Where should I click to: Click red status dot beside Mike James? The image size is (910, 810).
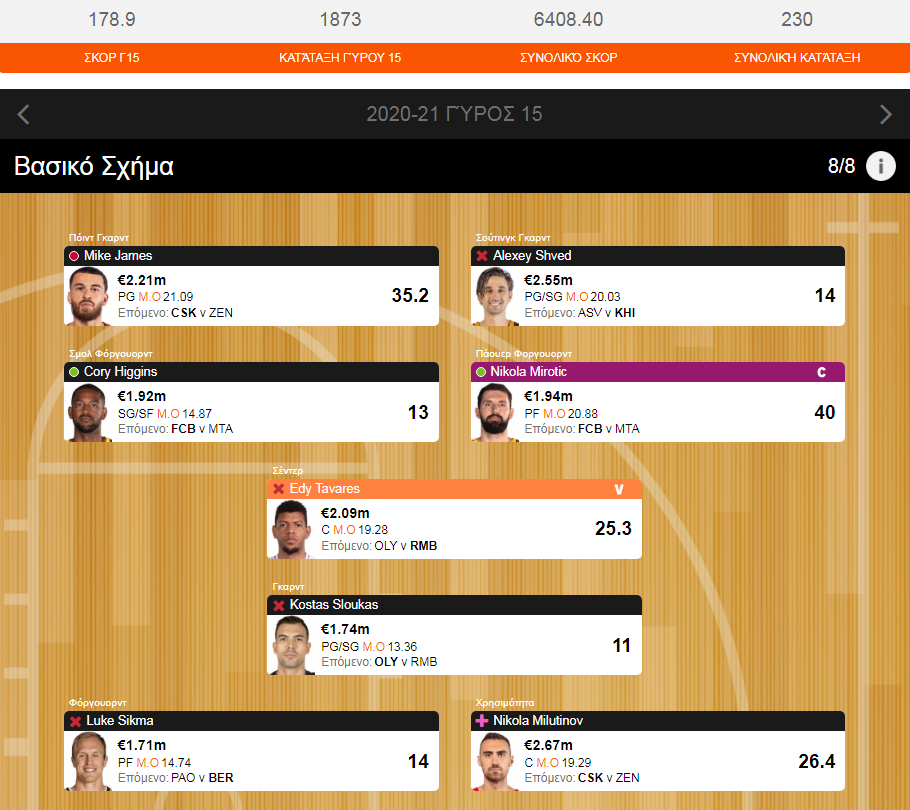(x=74, y=256)
